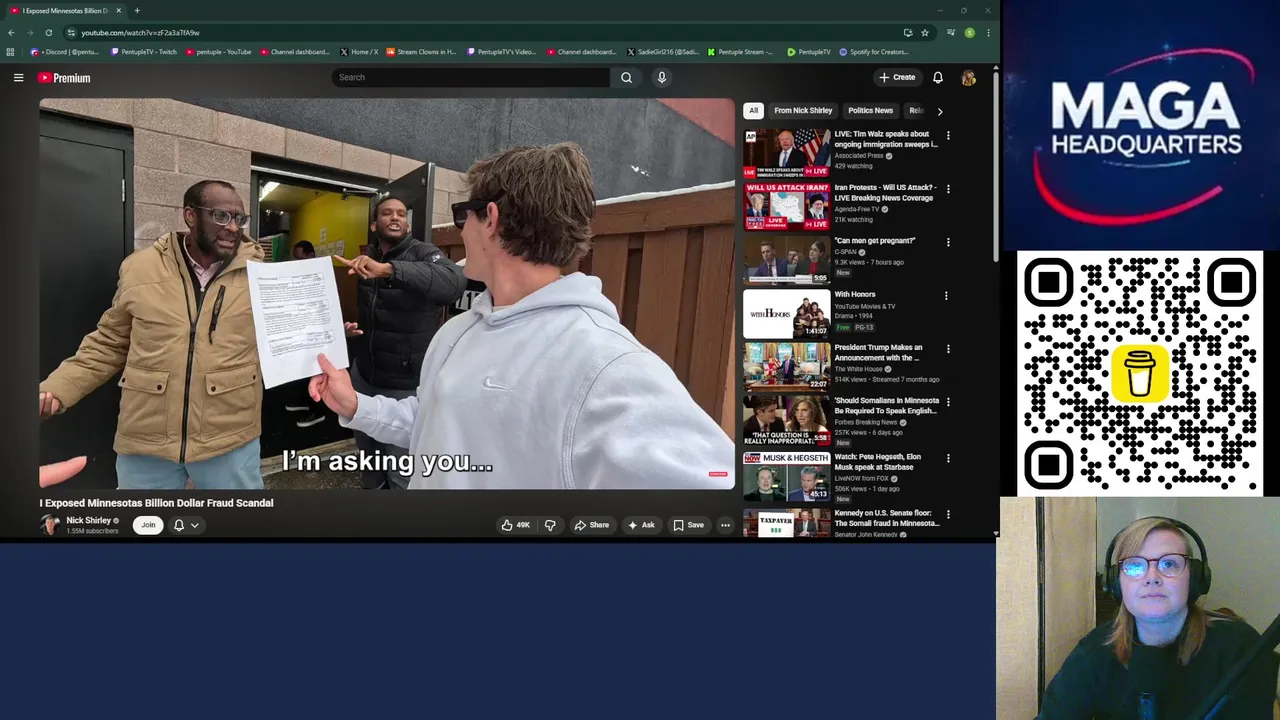
Task: Go back in the browser
Action: (11, 32)
